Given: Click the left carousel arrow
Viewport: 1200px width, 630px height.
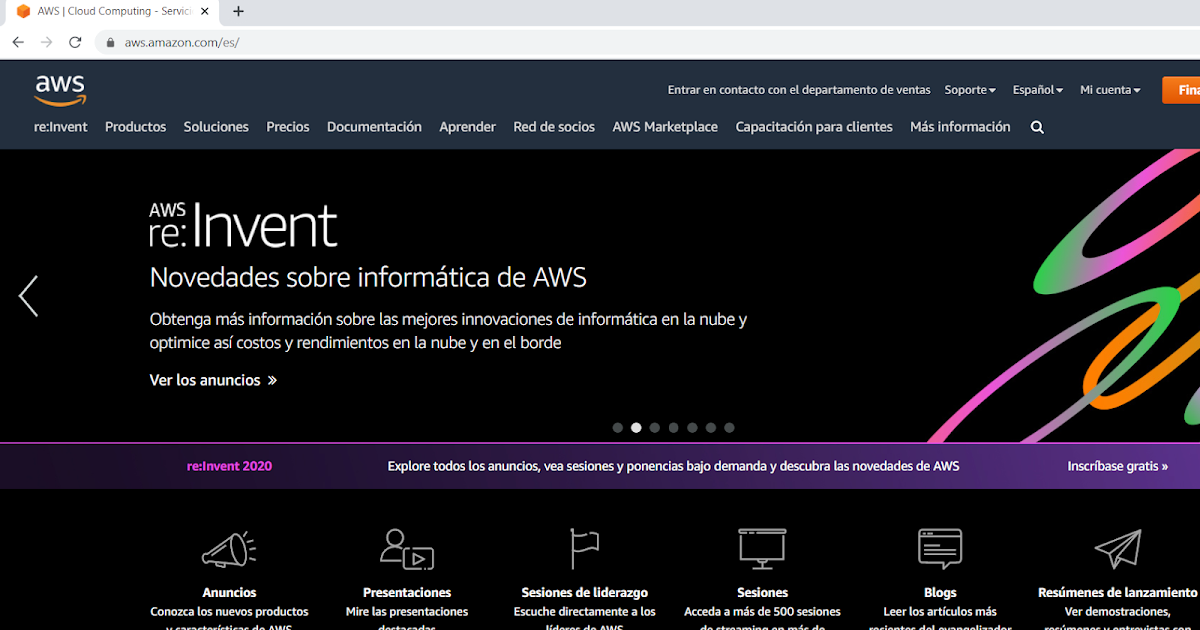Looking at the screenshot, I should (27, 296).
